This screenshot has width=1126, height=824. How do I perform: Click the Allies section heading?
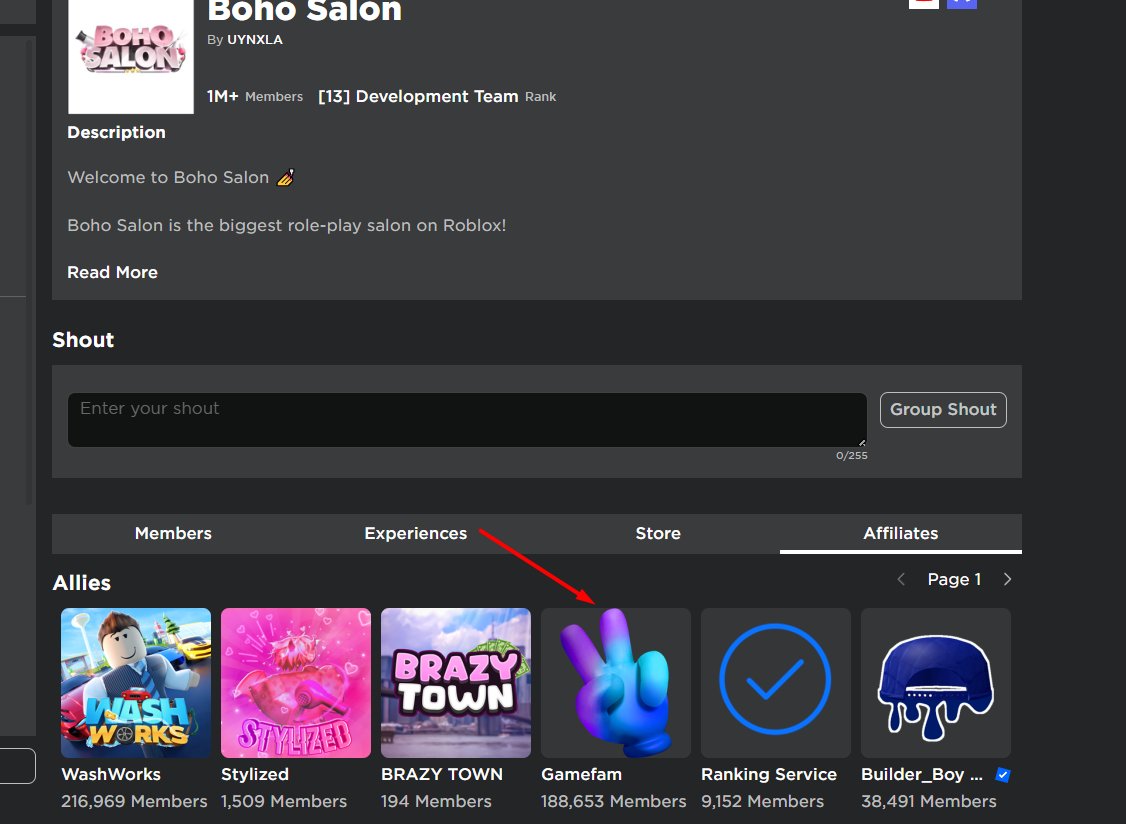coord(82,583)
